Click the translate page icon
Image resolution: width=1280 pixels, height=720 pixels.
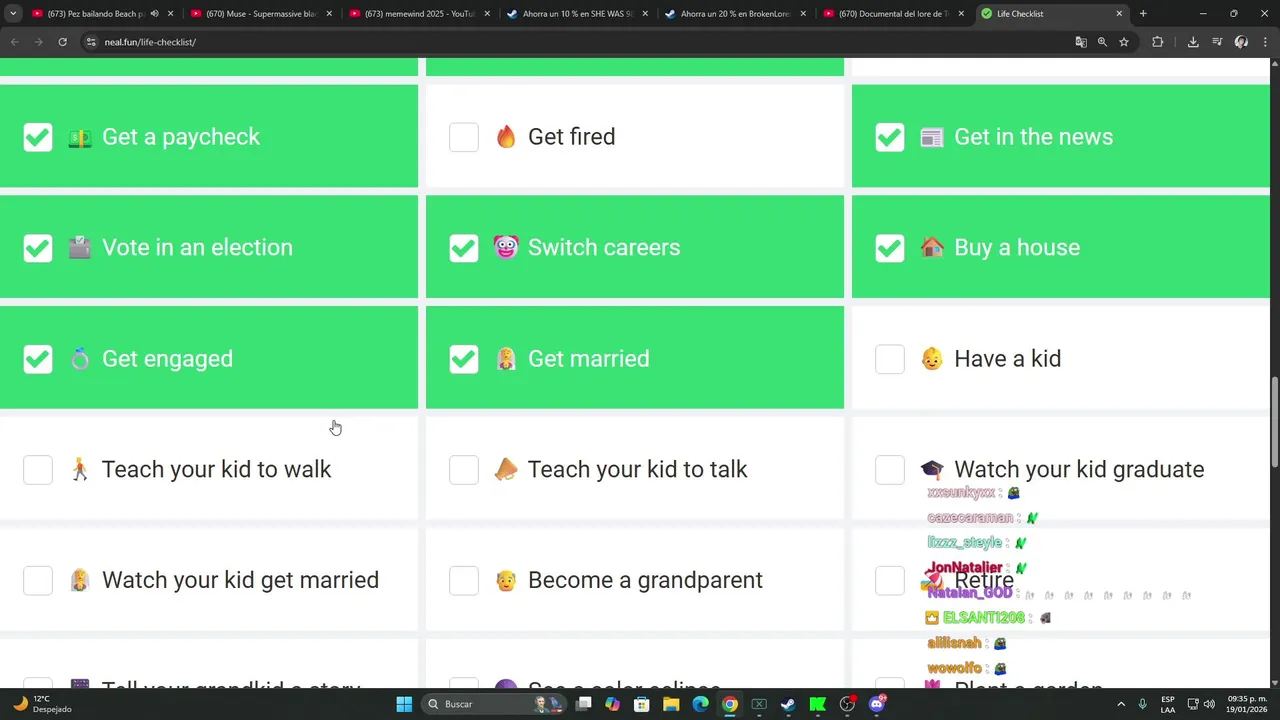pos(1080,42)
